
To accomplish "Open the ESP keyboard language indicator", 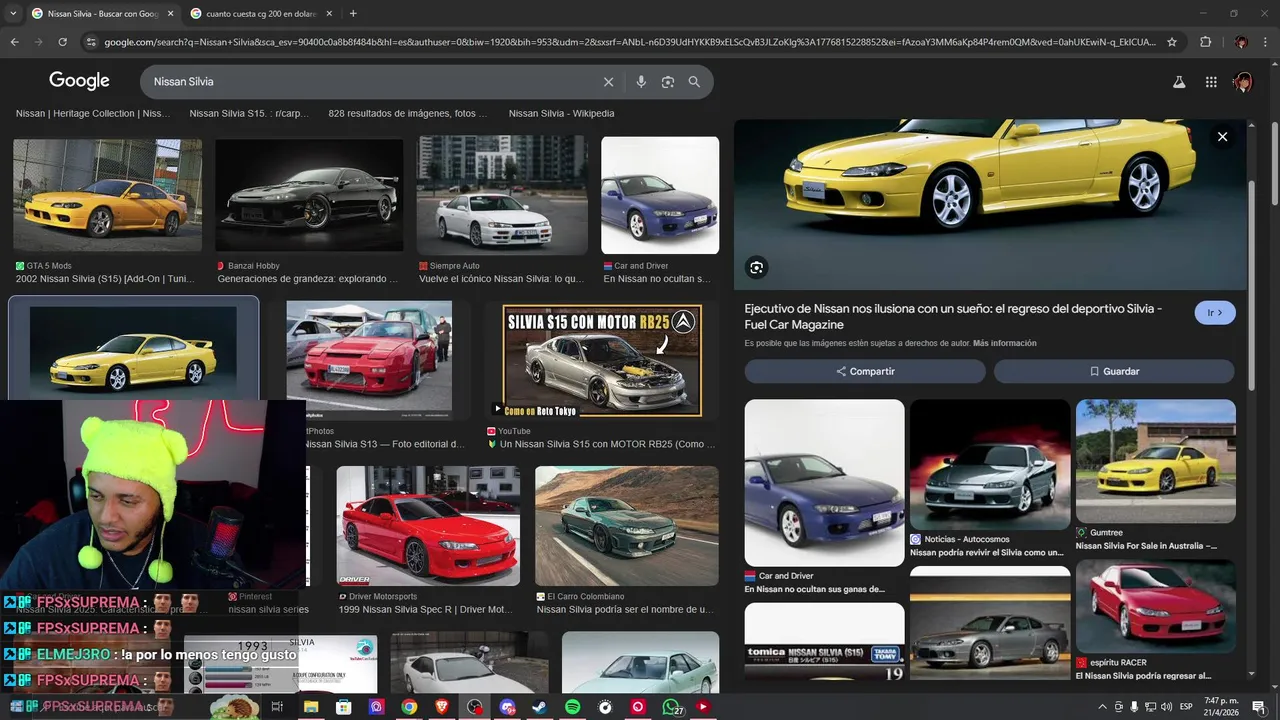I will [x=1186, y=707].
